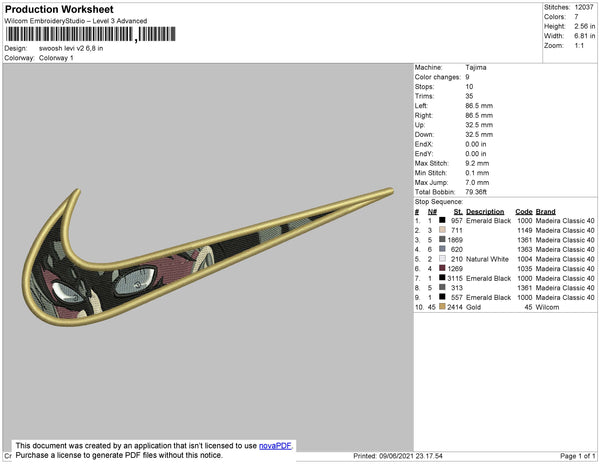Click the Wilcom brand in row 10

coord(547,307)
